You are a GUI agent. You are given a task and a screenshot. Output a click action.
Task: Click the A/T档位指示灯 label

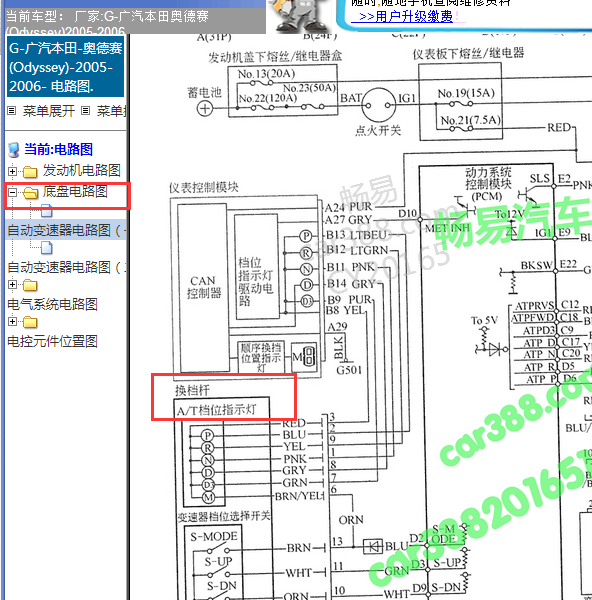coord(216,411)
